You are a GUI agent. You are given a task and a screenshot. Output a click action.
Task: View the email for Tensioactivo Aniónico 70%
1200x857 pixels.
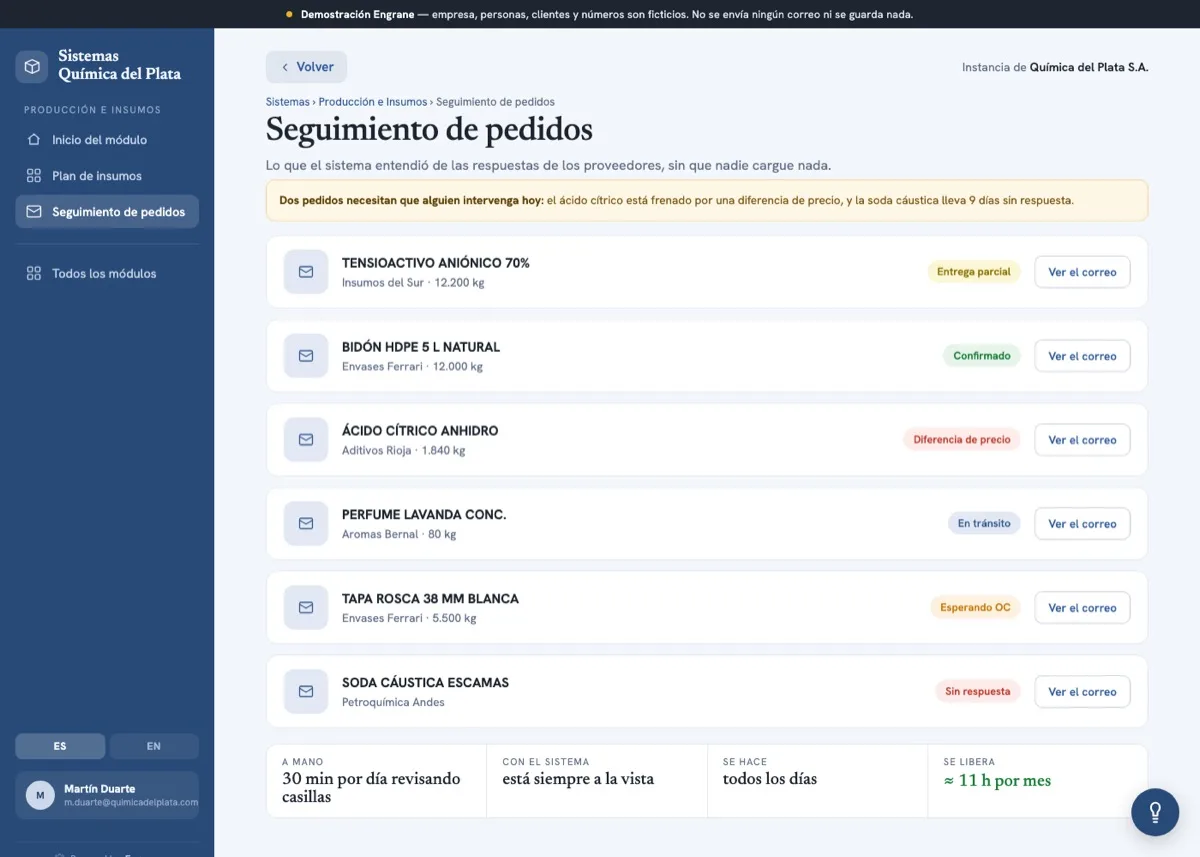pyautogui.click(x=1082, y=272)
